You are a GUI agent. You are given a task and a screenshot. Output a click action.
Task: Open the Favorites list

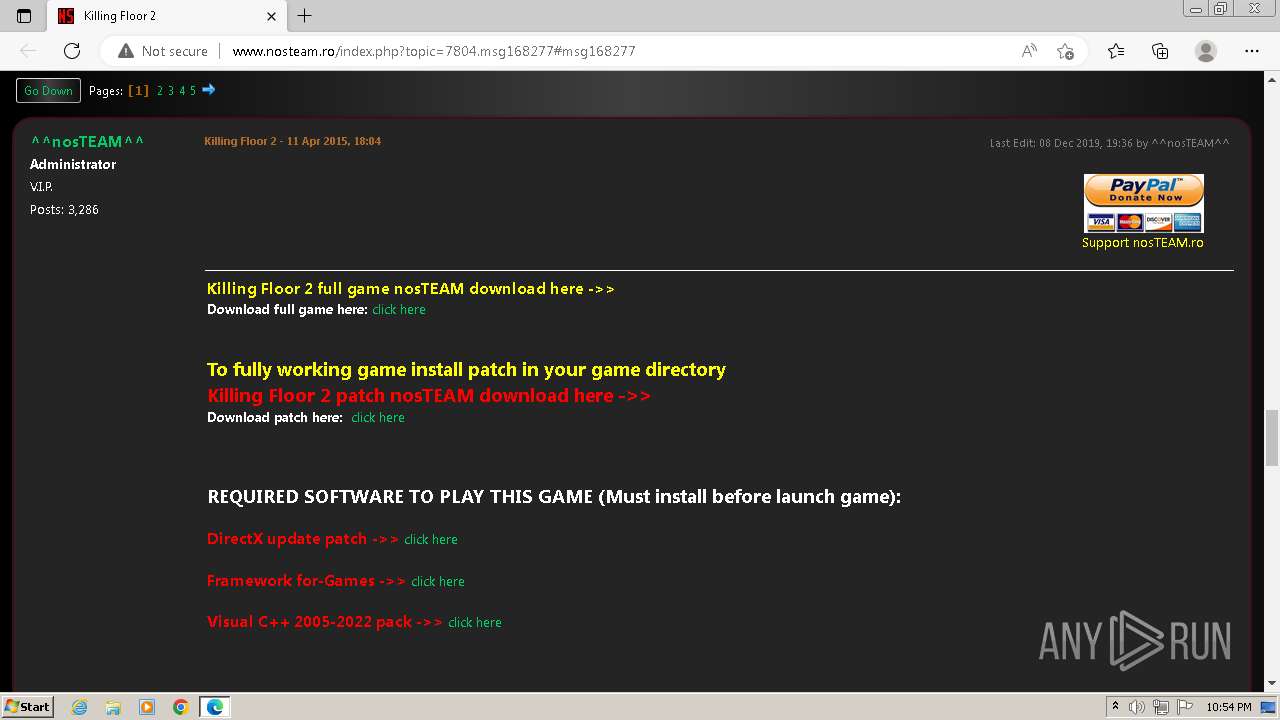point(1116,51)
